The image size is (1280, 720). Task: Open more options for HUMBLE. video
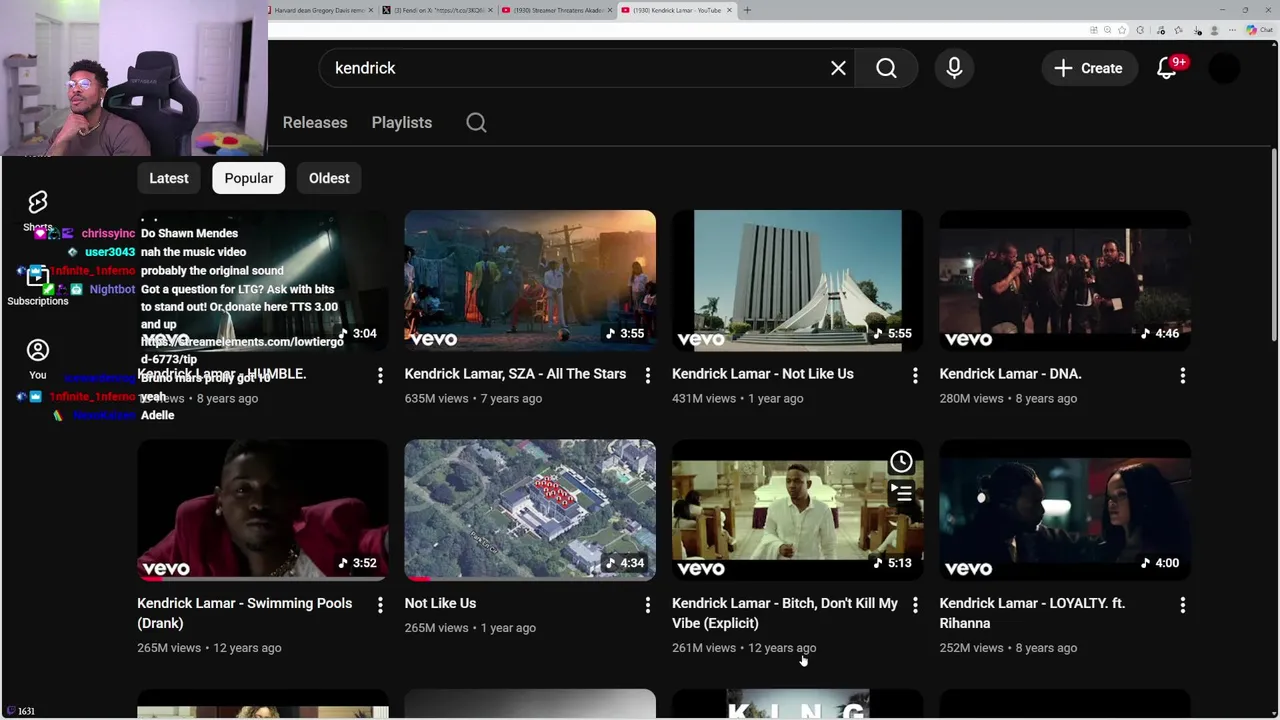point(380,375)
